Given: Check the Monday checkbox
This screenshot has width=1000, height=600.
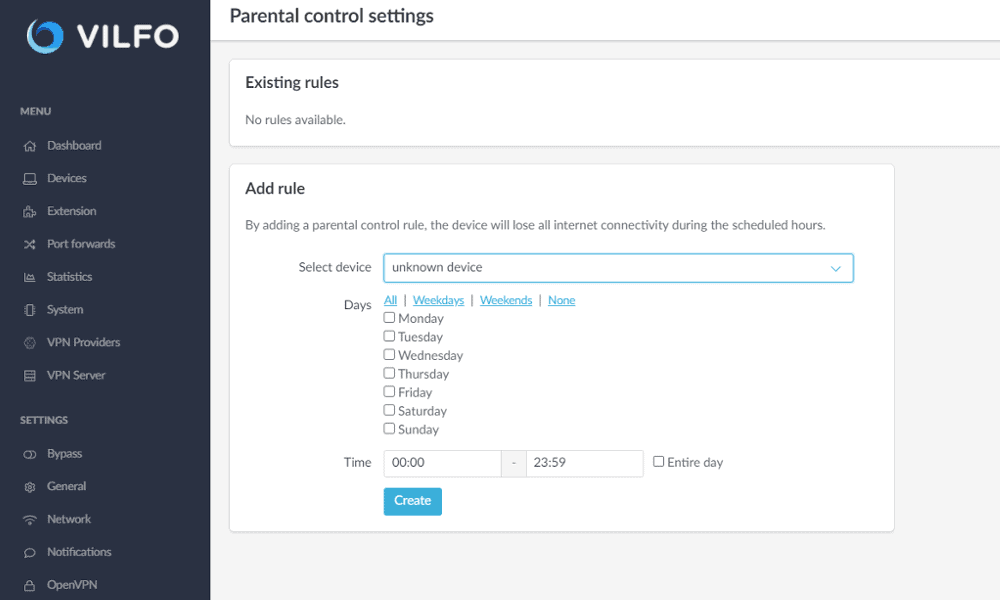Looking at the screenshot, I should click(x=389, y=318).
